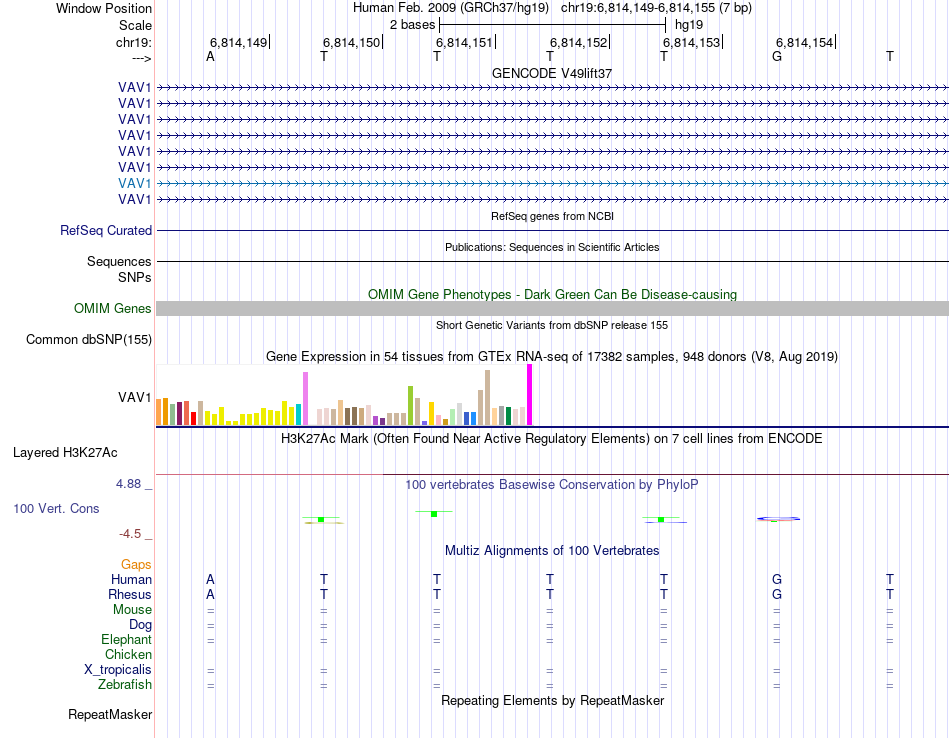Open the RefSeq Curated track label
950x738 pixels.
pos(106,230)
